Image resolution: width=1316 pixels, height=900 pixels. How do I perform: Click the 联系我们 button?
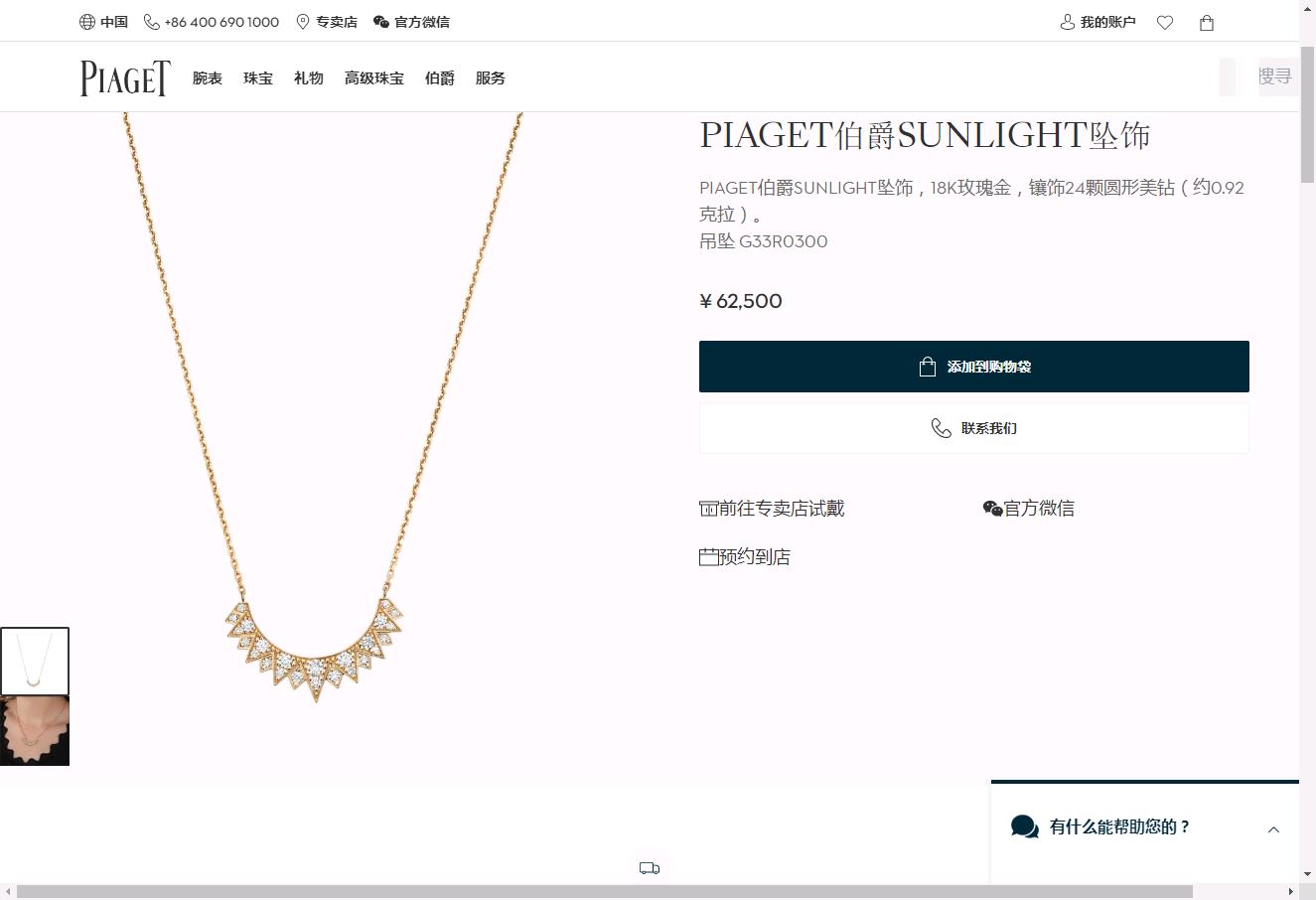pyautogui.click(x=973, y=428)
